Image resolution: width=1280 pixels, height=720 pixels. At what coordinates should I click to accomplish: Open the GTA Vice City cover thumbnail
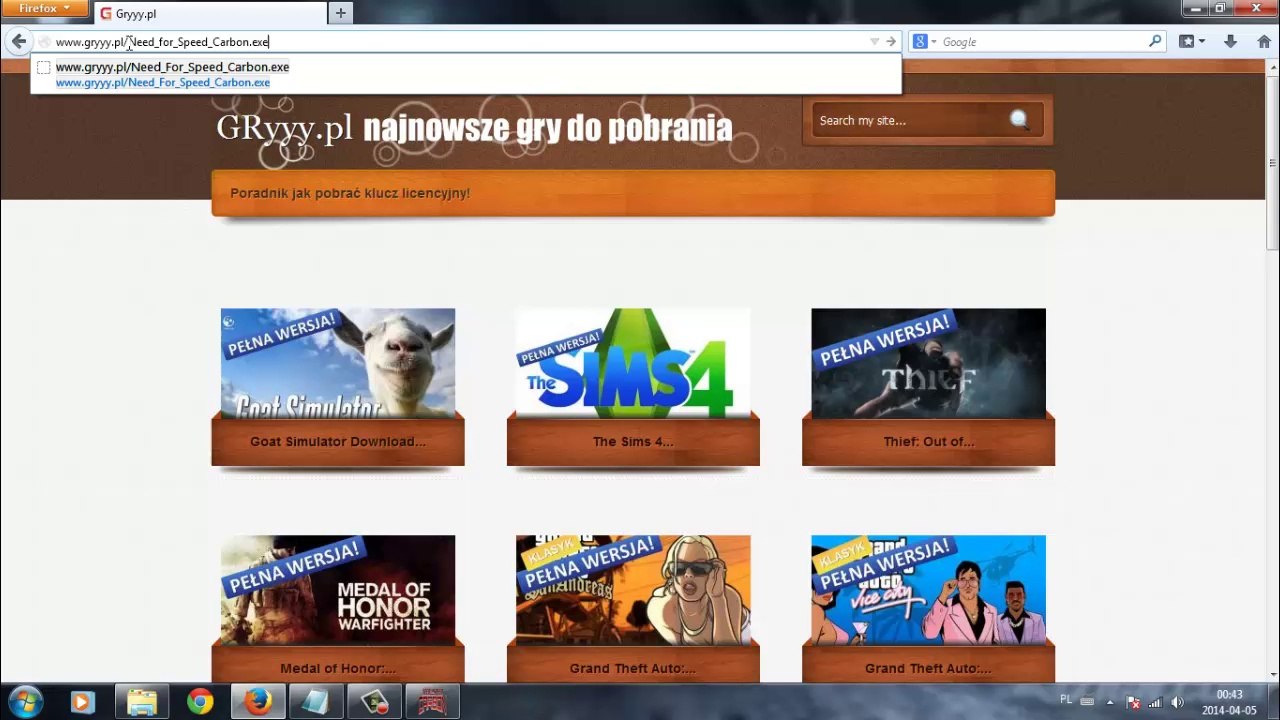tap(928, 590)
